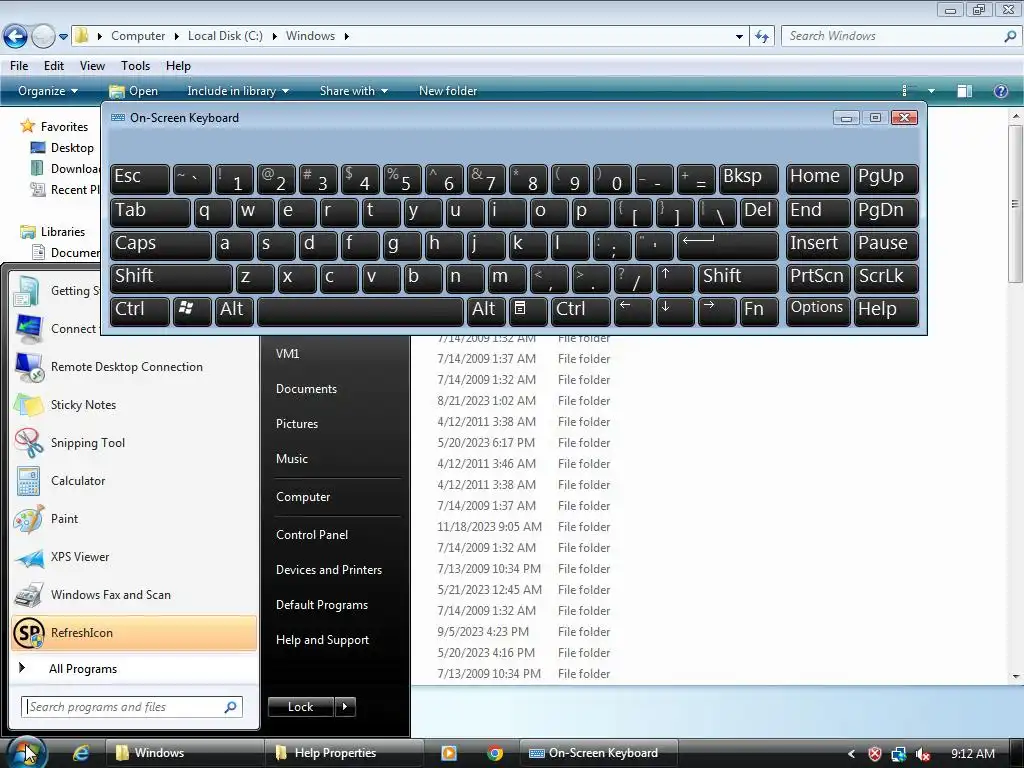Open Google Chrome from taskbar
Viewport: 1024px width, 768px height.
pos(495,753)
